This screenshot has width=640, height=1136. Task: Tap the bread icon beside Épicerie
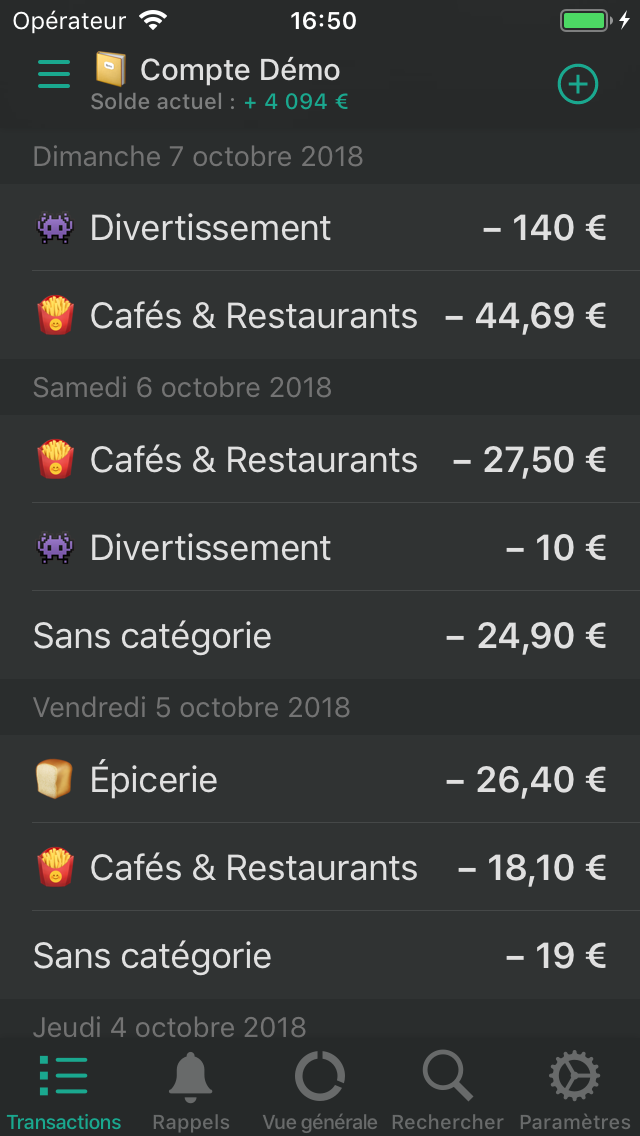point(55,780)
